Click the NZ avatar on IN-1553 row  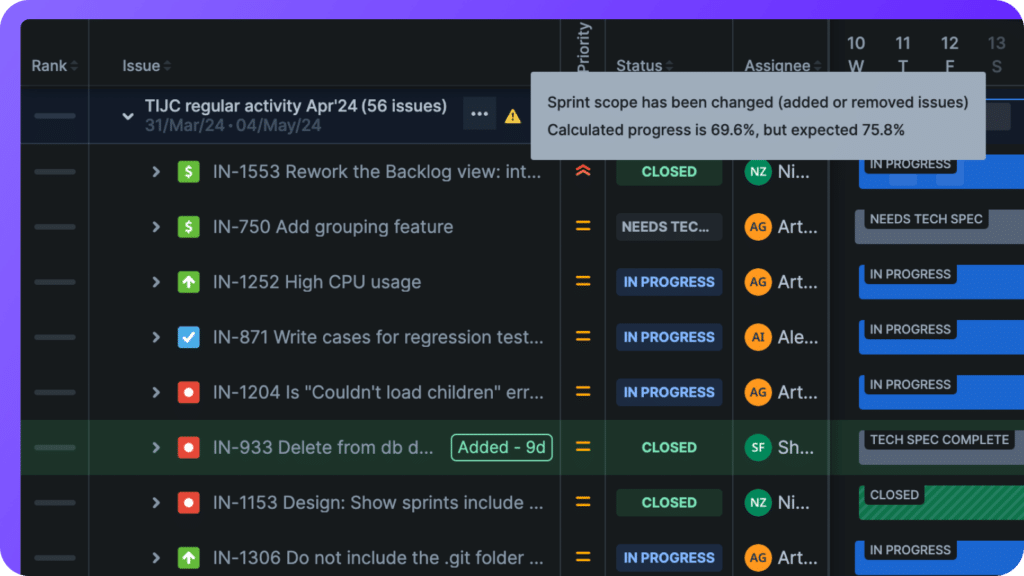click(758, 172)
